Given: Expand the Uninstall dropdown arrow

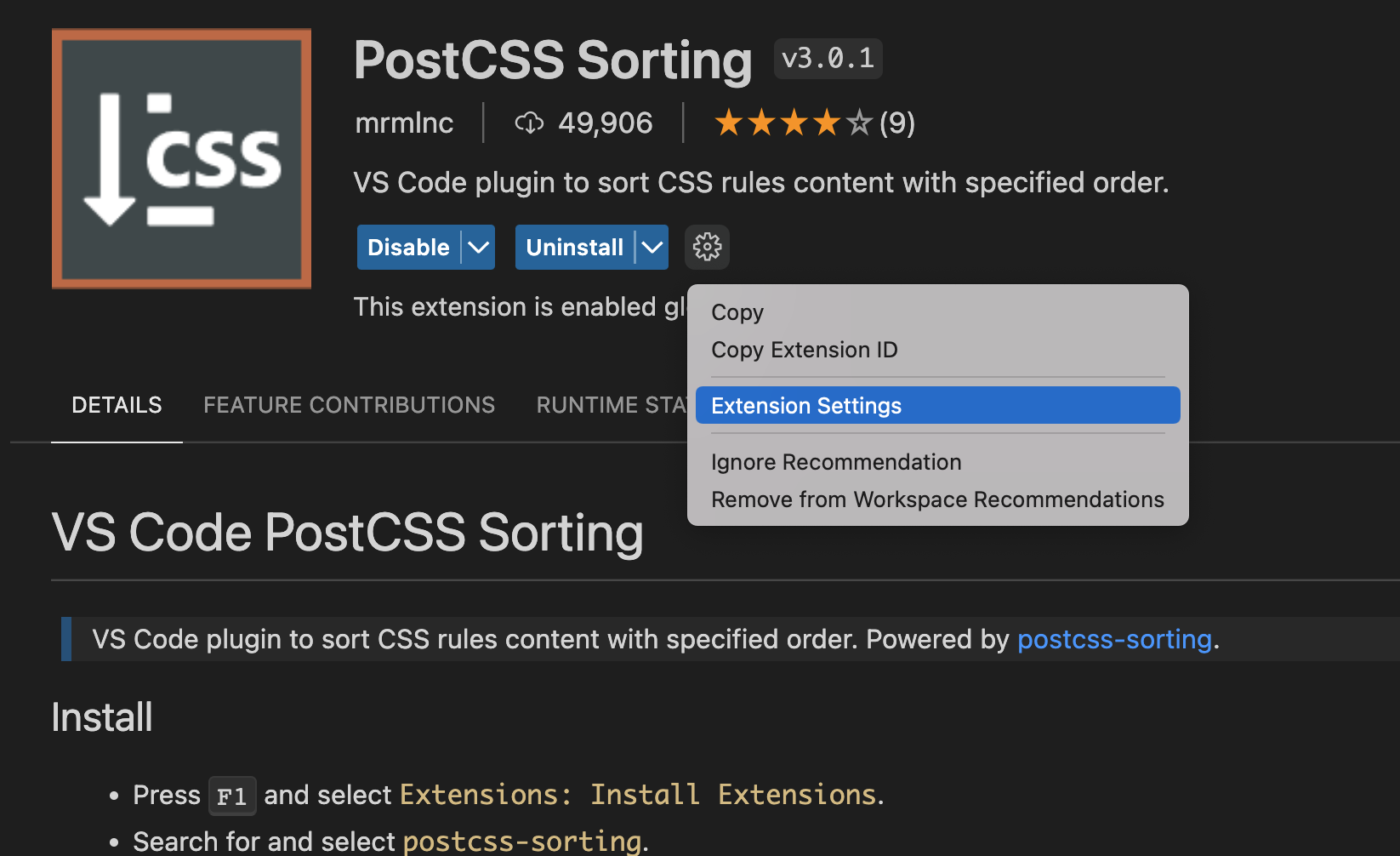Looking at the screenshot, I should click(x=652, y=248).
